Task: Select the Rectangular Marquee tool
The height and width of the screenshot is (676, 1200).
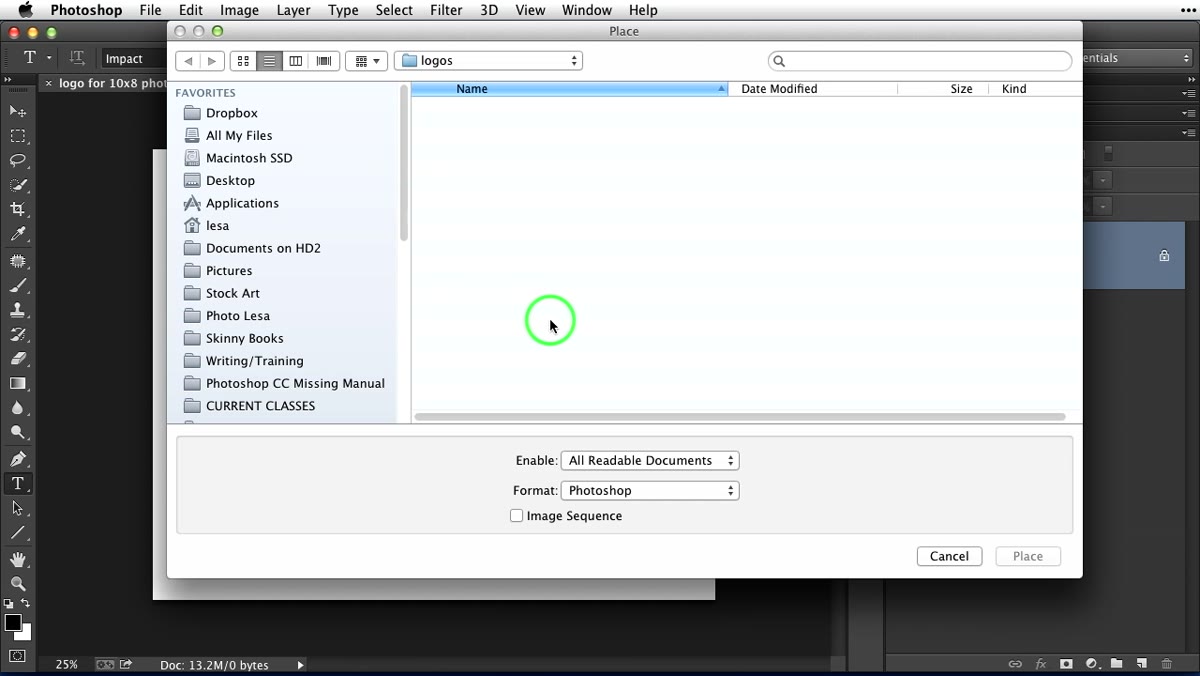Action: point(18,136)
